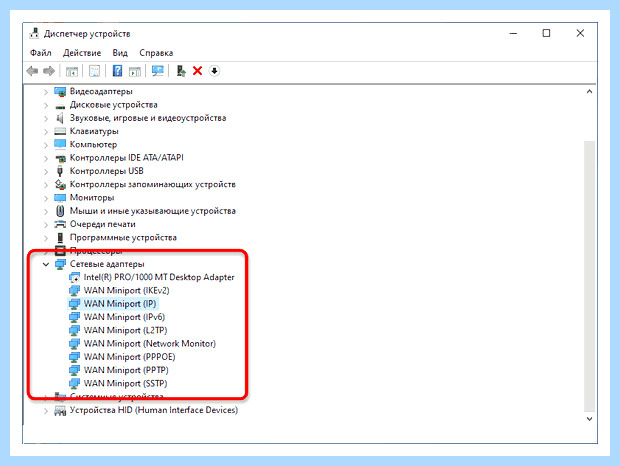The width and height of the screenshot is (620, 466).
Task: Click the scrollbar down arrow
Action: tap(589, 419)
